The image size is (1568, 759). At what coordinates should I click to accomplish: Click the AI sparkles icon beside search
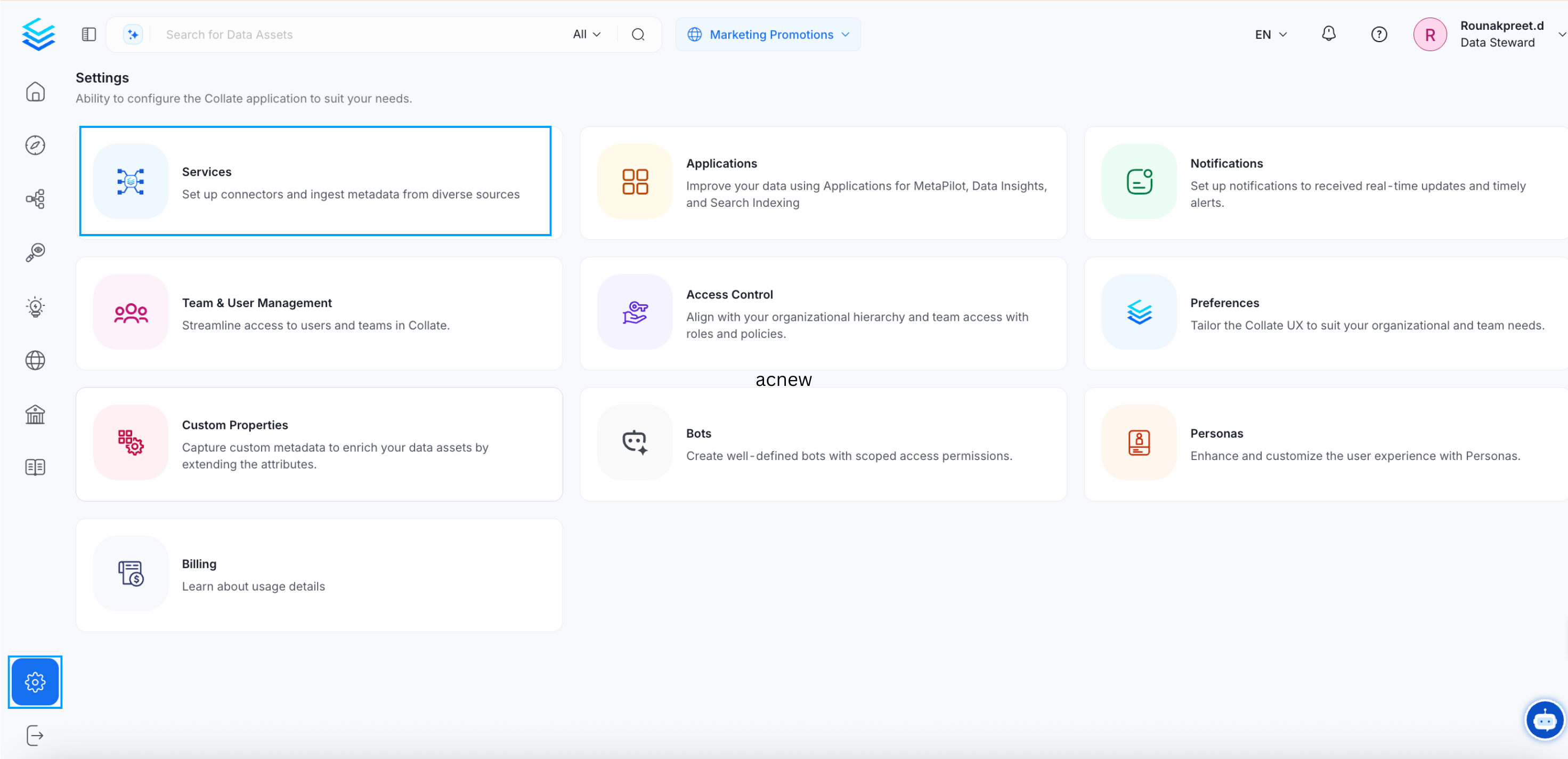(x=133, y=34)
